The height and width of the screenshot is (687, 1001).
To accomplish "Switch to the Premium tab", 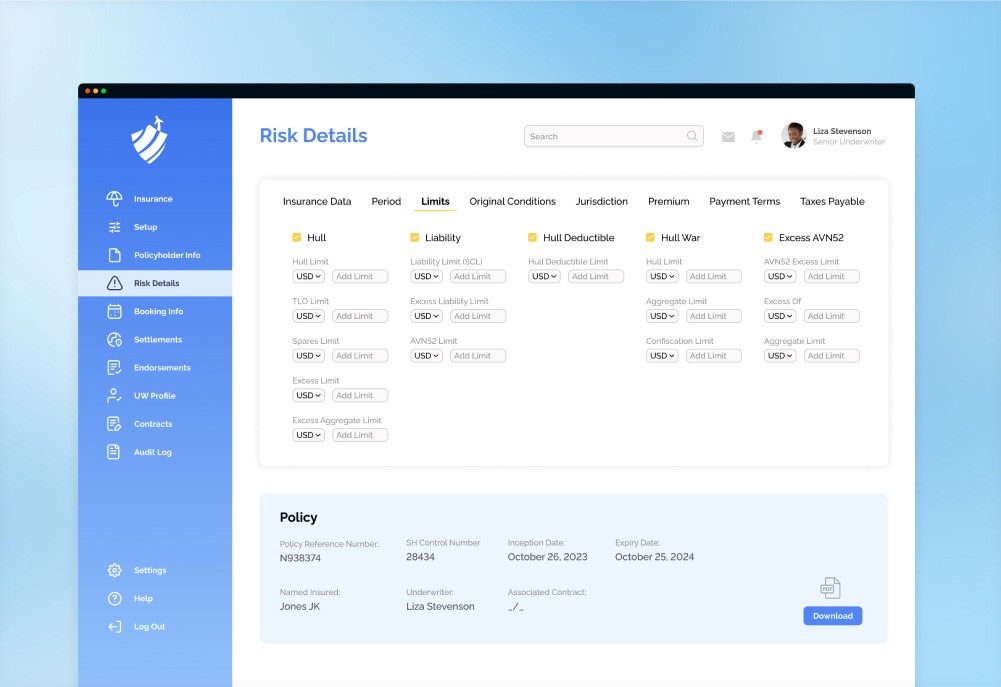I will (668, 202).
